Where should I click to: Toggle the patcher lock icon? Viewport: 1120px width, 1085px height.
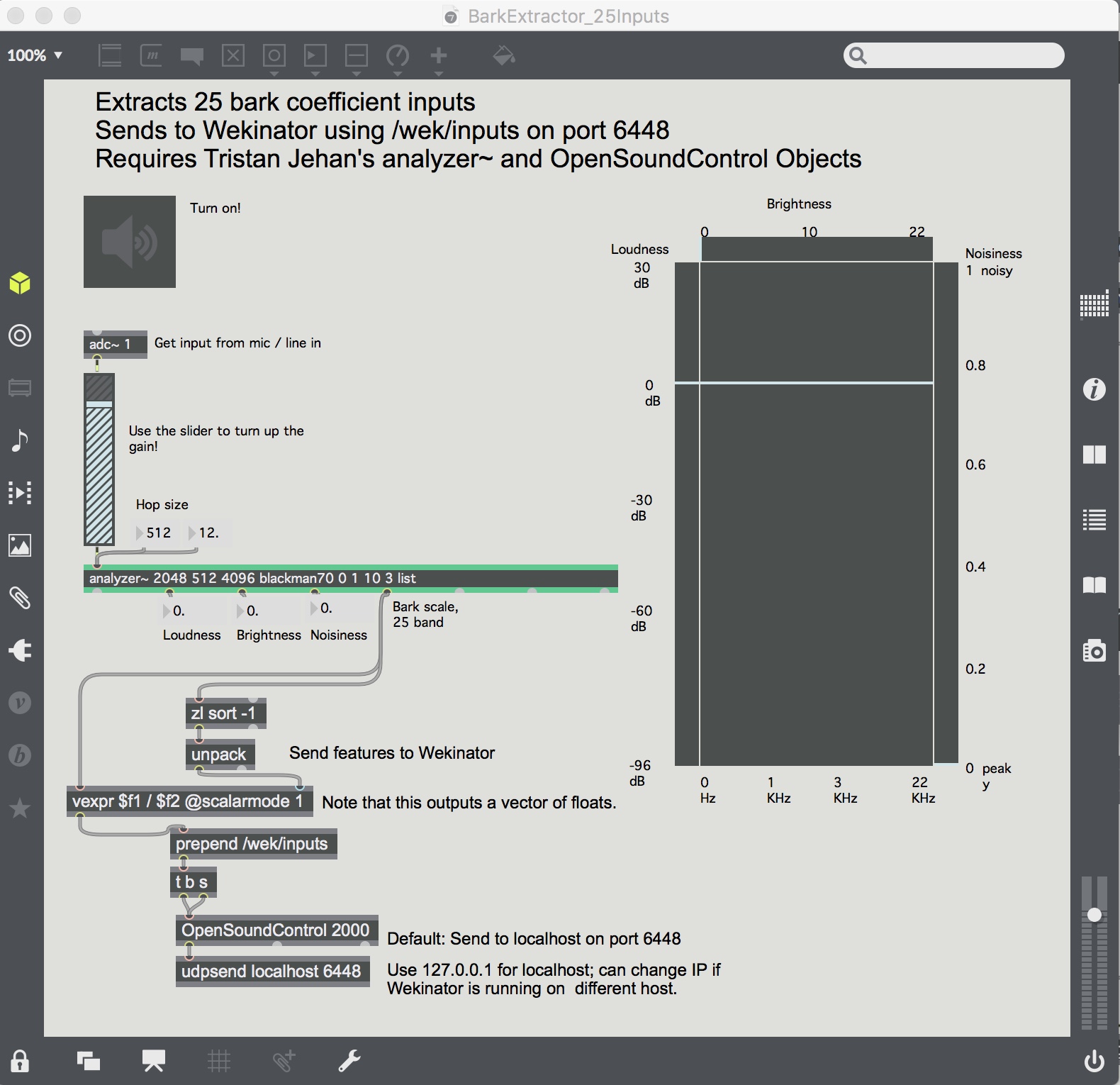point(20,1061)
